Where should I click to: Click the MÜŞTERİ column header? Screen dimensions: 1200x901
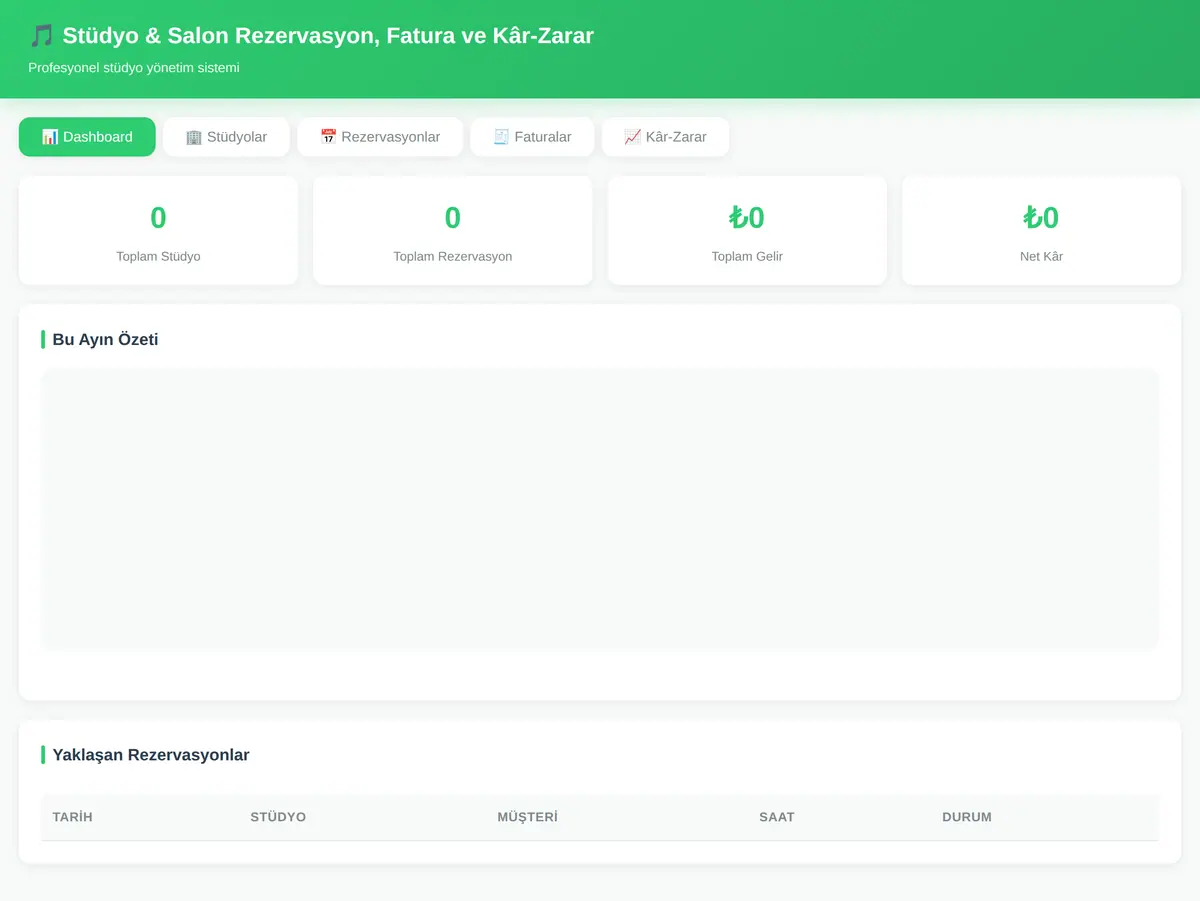point(527,817)
